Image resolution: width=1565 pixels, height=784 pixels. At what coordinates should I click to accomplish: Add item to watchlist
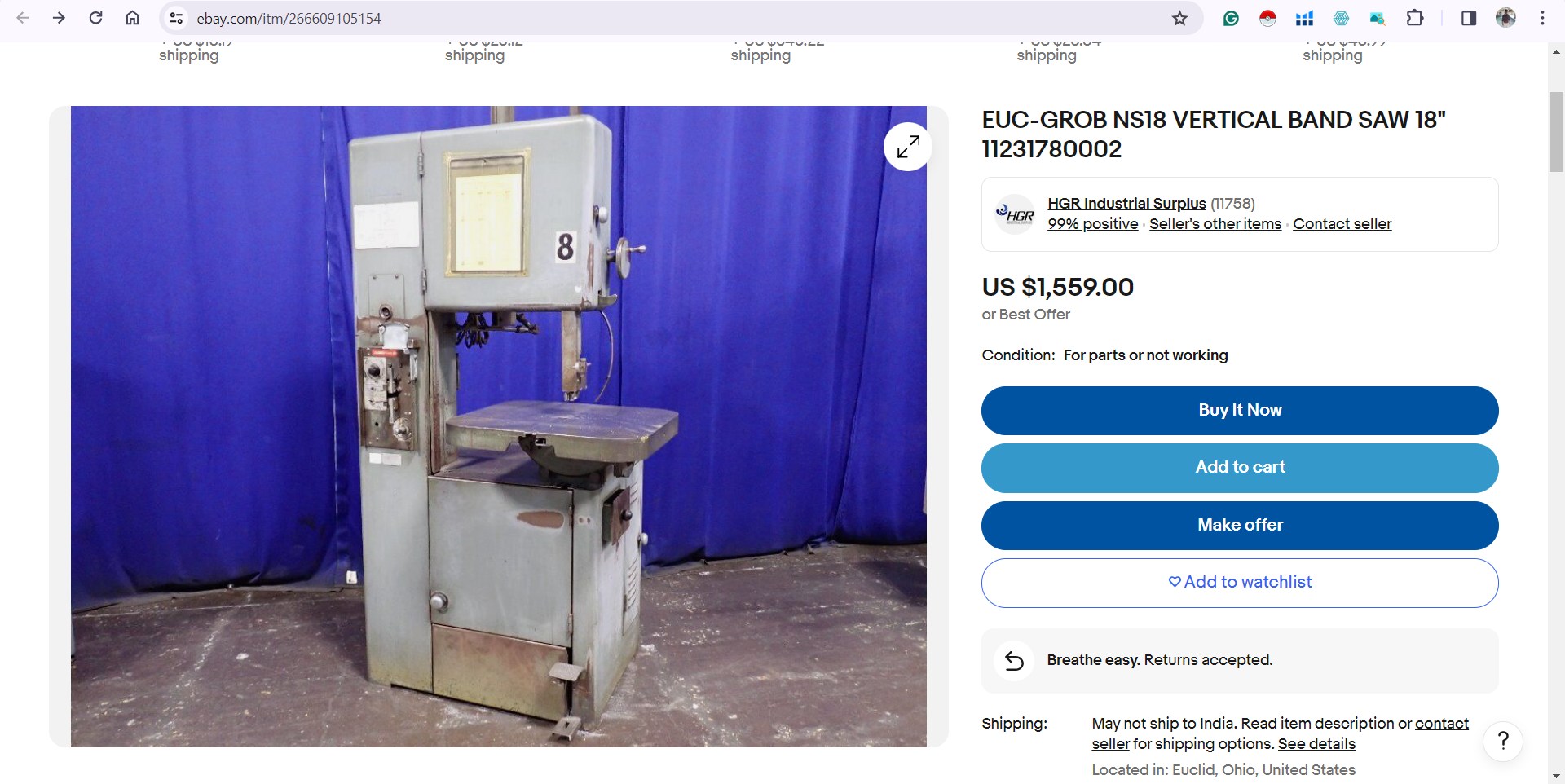[1240, 583]
